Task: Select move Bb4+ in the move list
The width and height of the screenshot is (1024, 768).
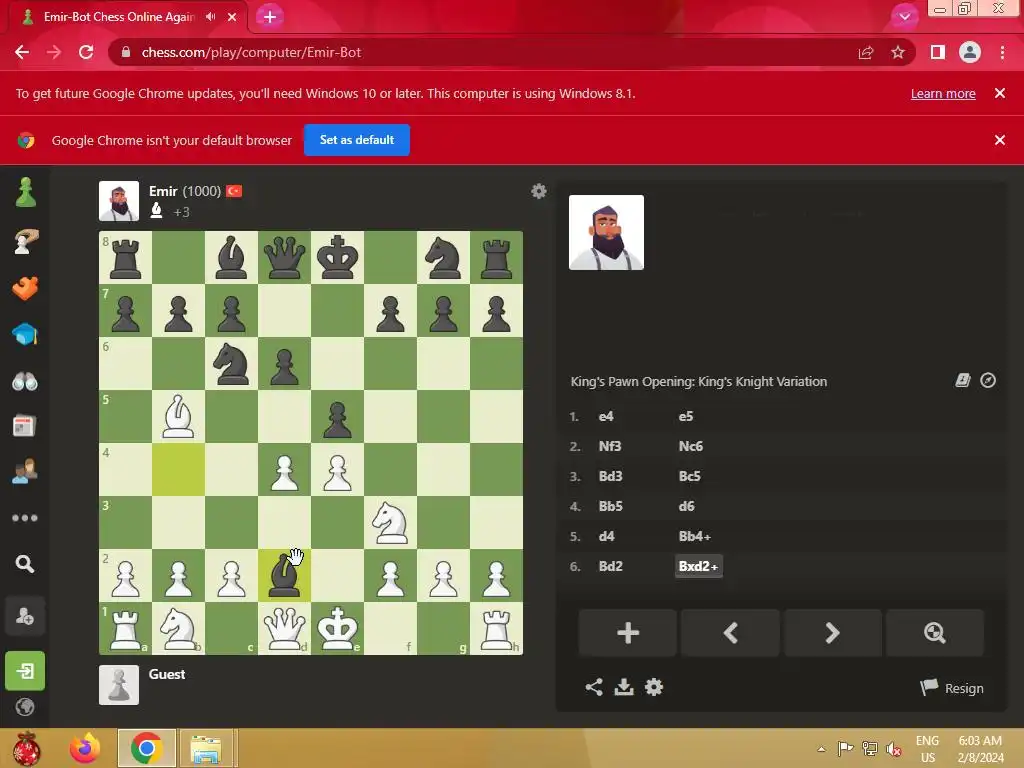Action: pyautogui.click(x=695, y=536)
